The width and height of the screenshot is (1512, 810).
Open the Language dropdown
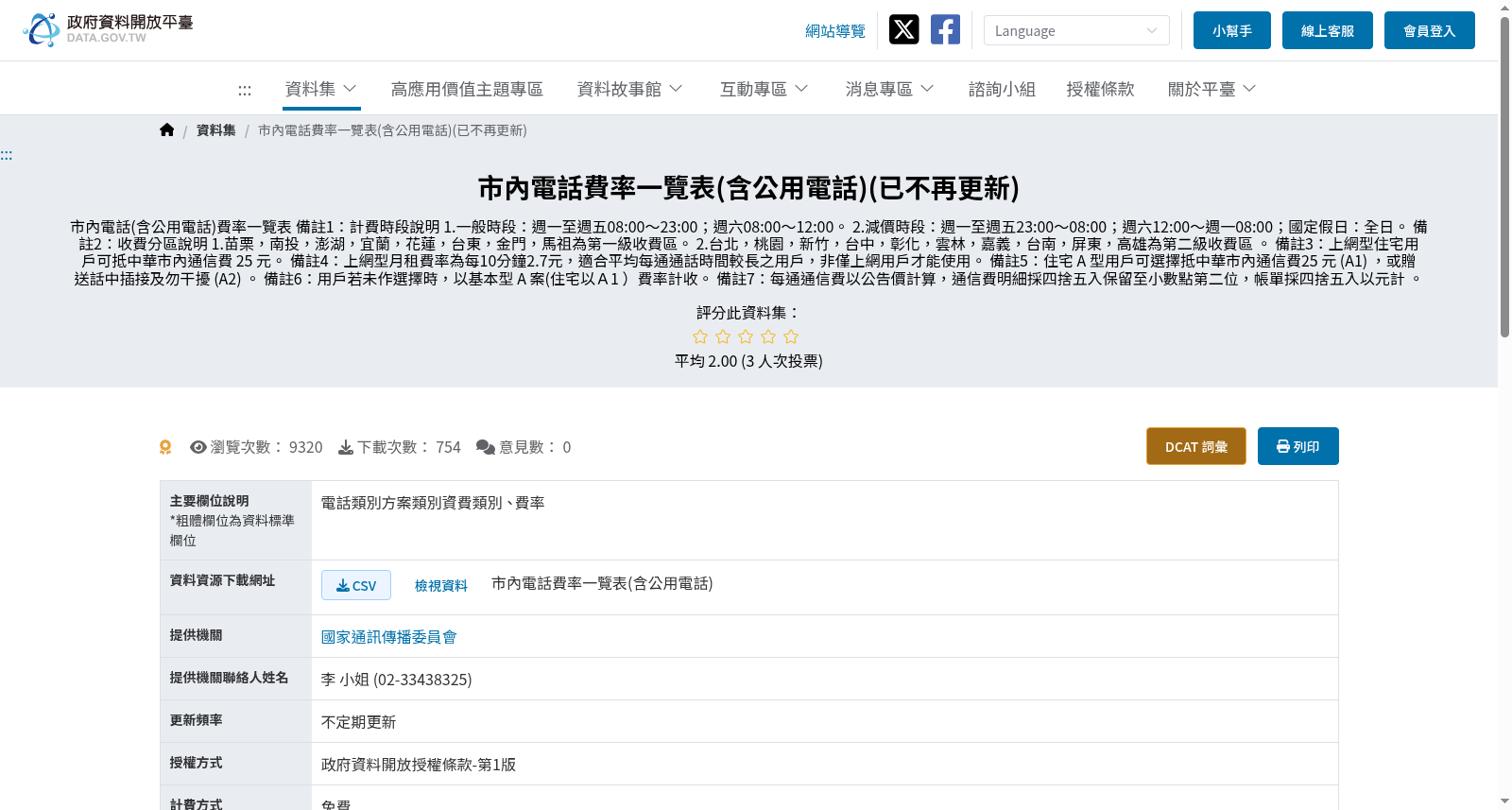[x=1076, y=30]
